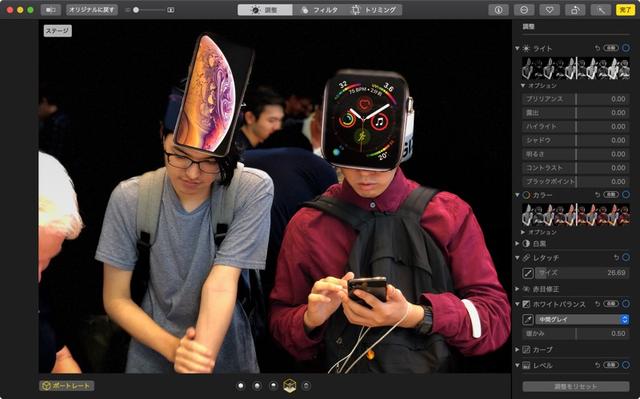The width and height of the screenshot is (640, 399).
Task: Click 調整をリセット (Reset Adjustments) button
Action: tap(576, 386)
